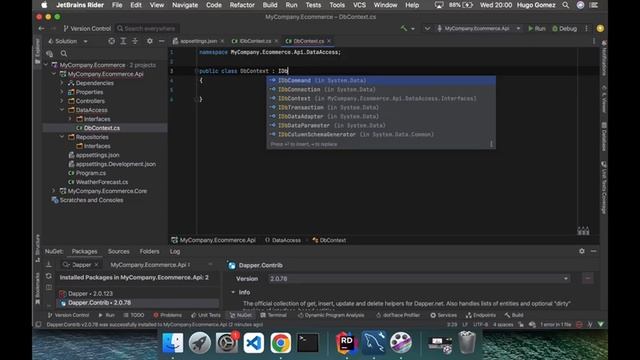Collapse the DataAccess folder
The width and height of the screenshot is (640, 360).
tap(62, 110)
